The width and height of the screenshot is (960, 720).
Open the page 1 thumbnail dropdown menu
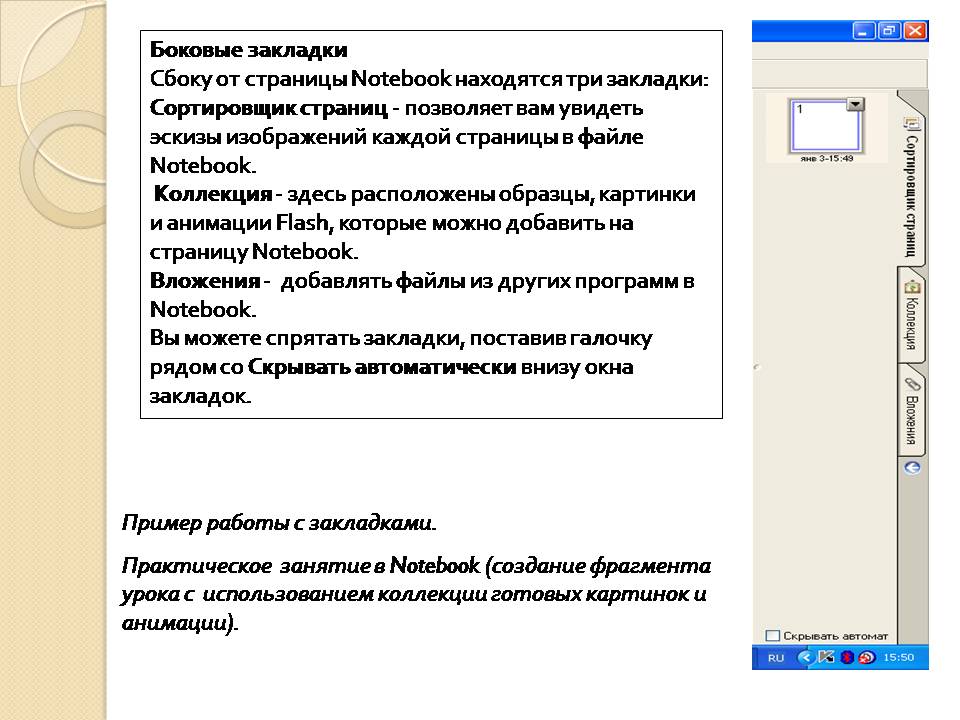[855, 105]
